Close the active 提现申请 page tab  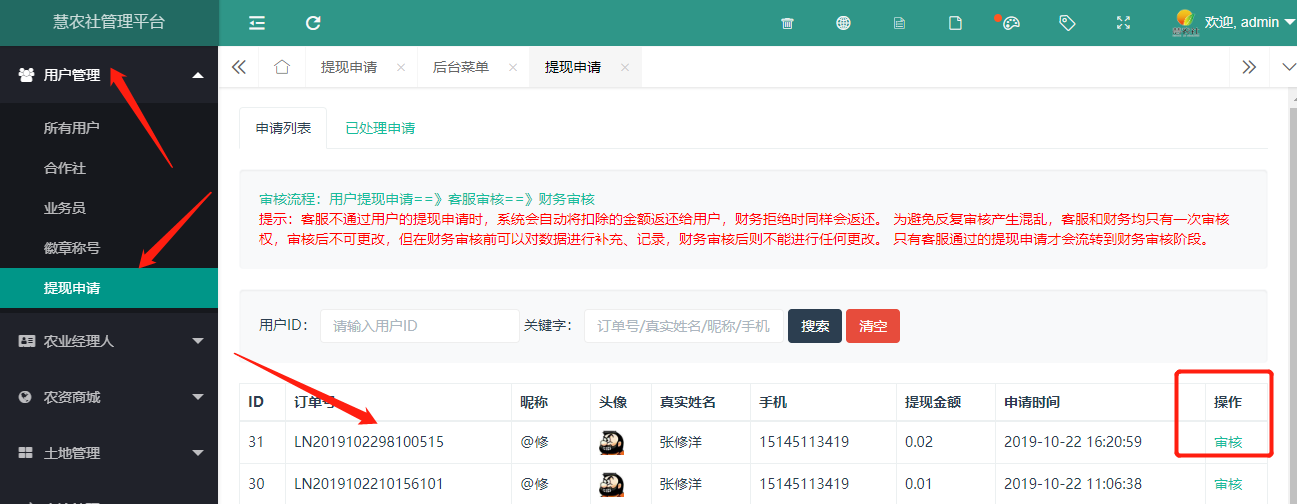click(x=625, y=67)
